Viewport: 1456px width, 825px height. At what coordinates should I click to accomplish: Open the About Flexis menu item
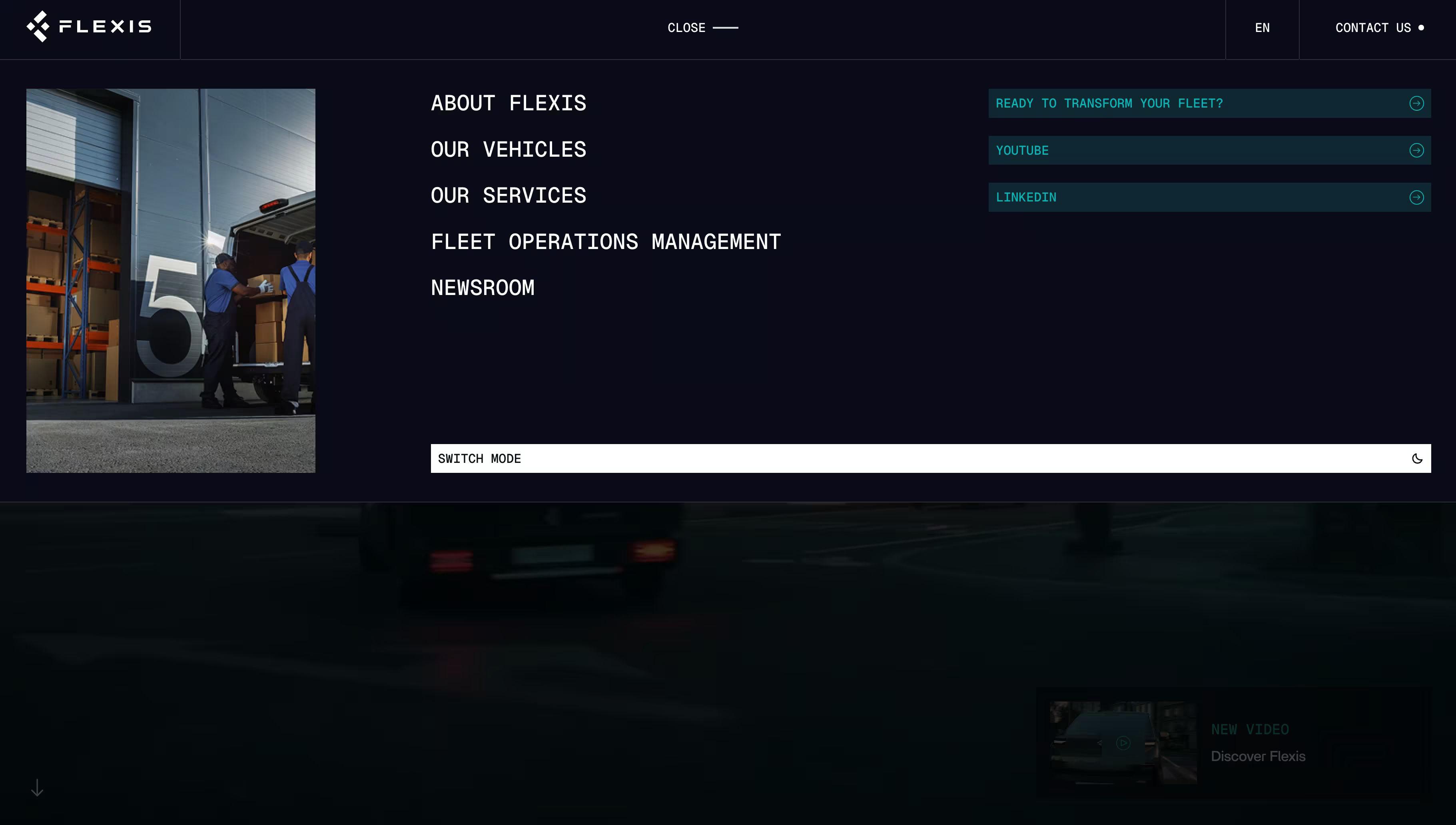[508, 103]
